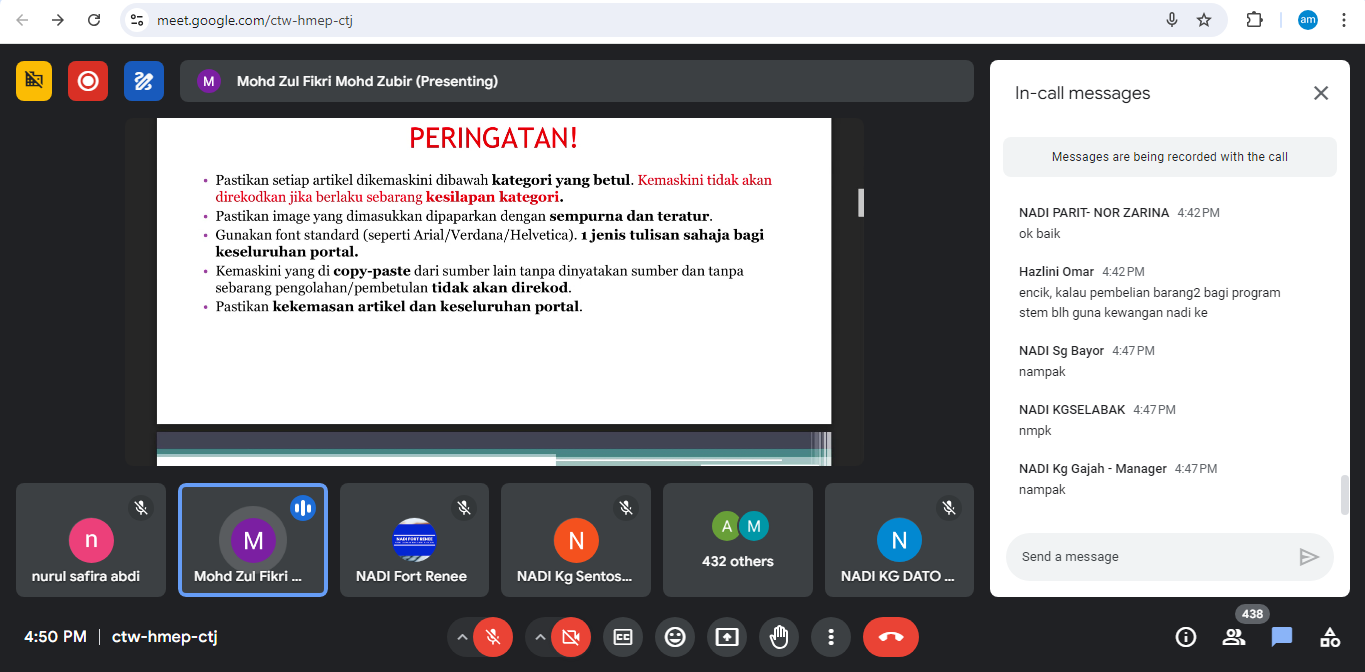Expand audio settings arrow beside microphone
1365x672 pixels.
click(462, 637)
